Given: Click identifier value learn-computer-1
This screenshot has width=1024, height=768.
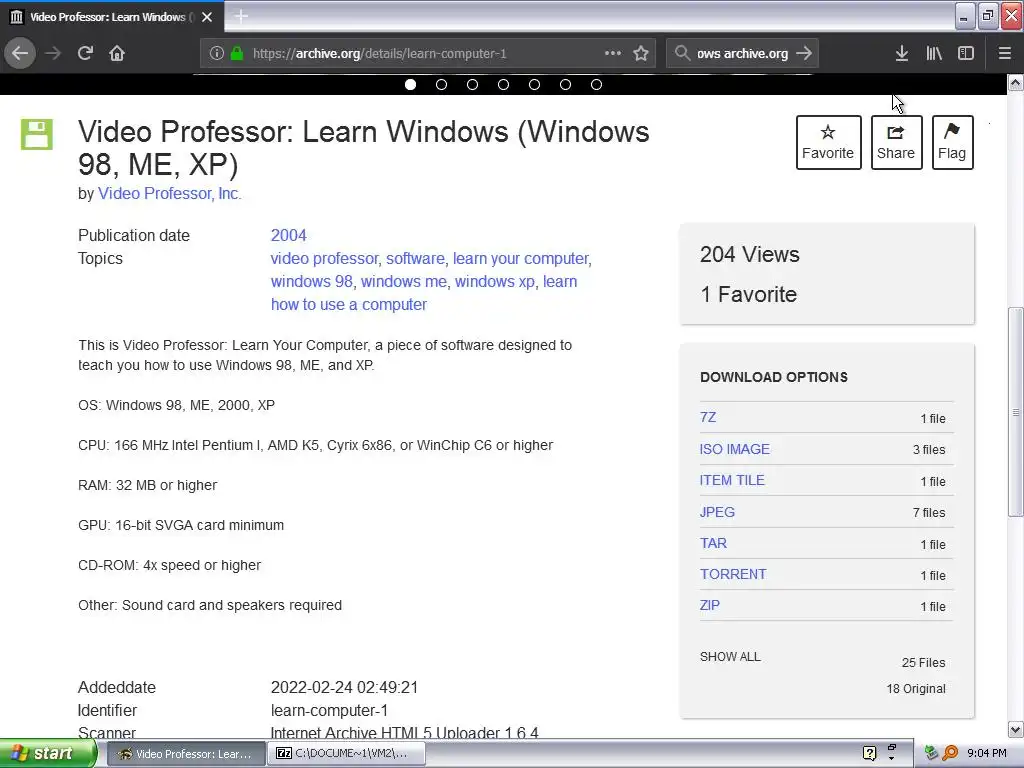Looking at the screenshot, I should click(329, 711).
